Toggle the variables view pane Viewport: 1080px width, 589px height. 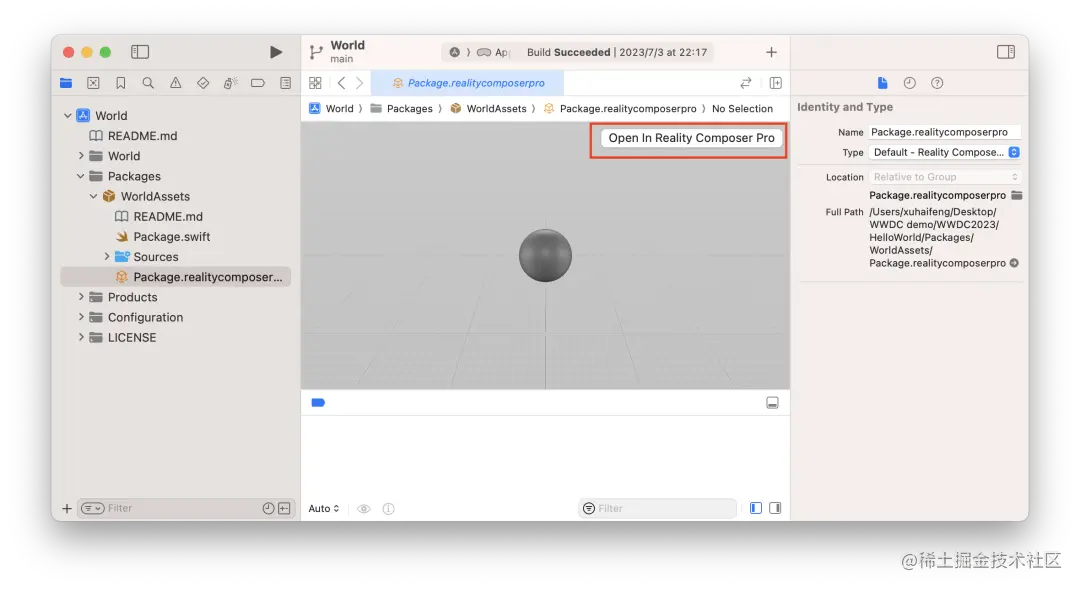pos(756,508)
